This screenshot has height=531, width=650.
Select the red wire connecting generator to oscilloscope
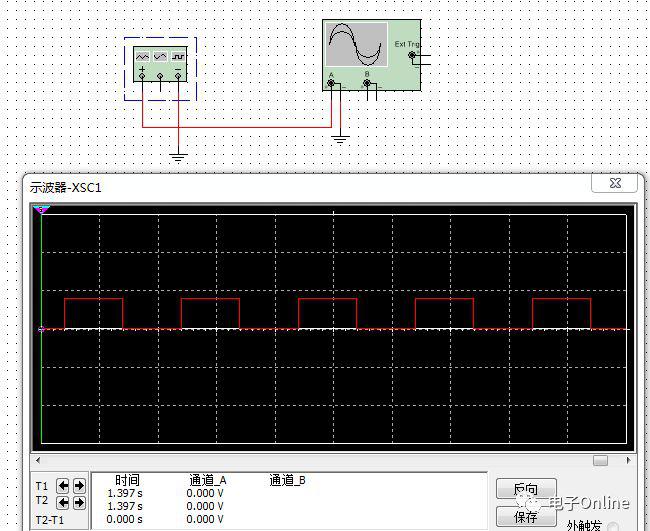[x=240, y=127]
